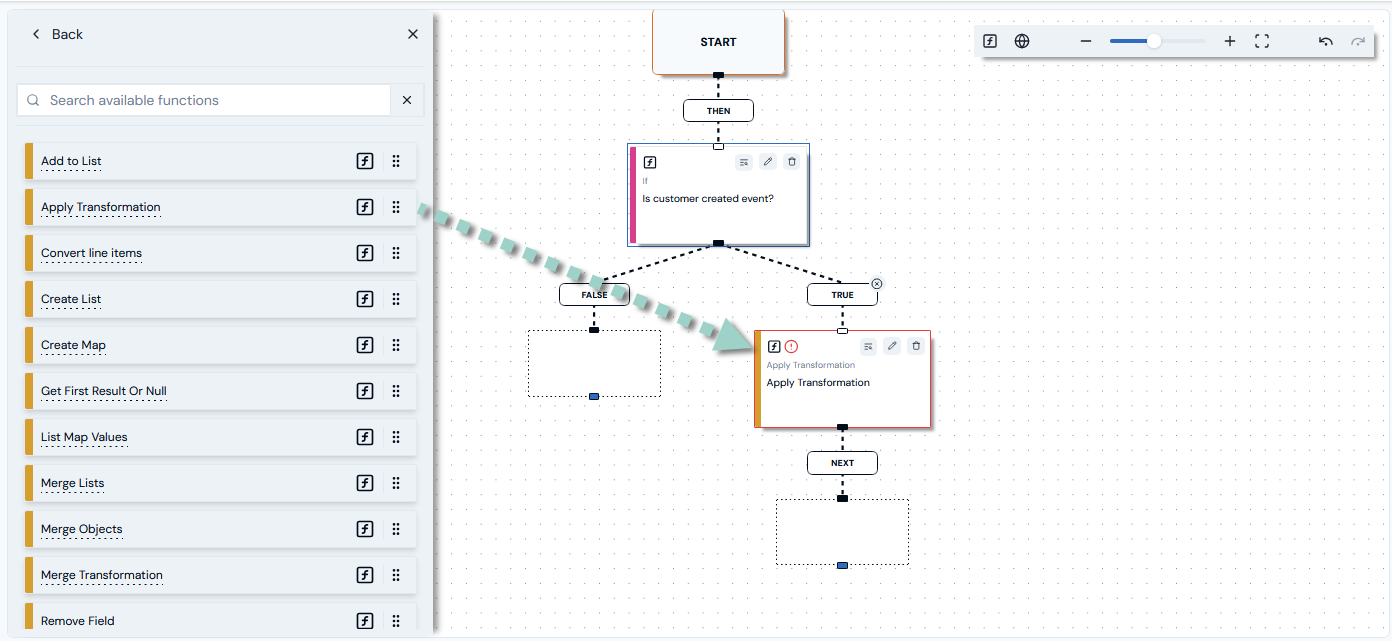Click the function icon on Merge Transformation
1392x641 pixels.
tap(365, 575)
